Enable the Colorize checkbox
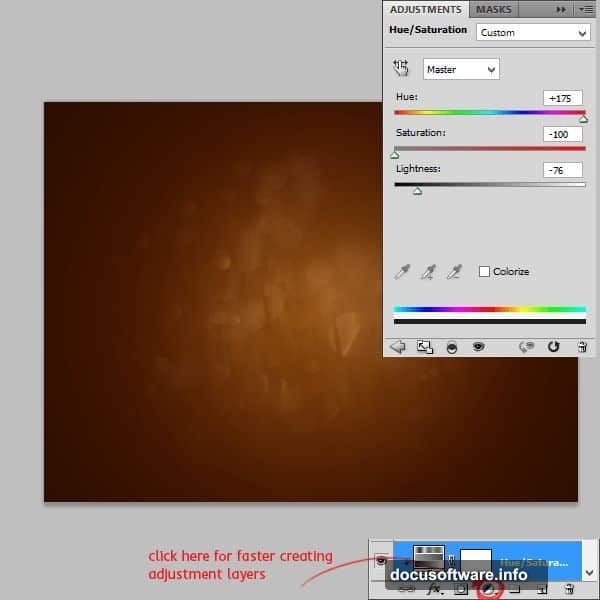The width and height of the screenshot is (600, 600). [485, 272]
